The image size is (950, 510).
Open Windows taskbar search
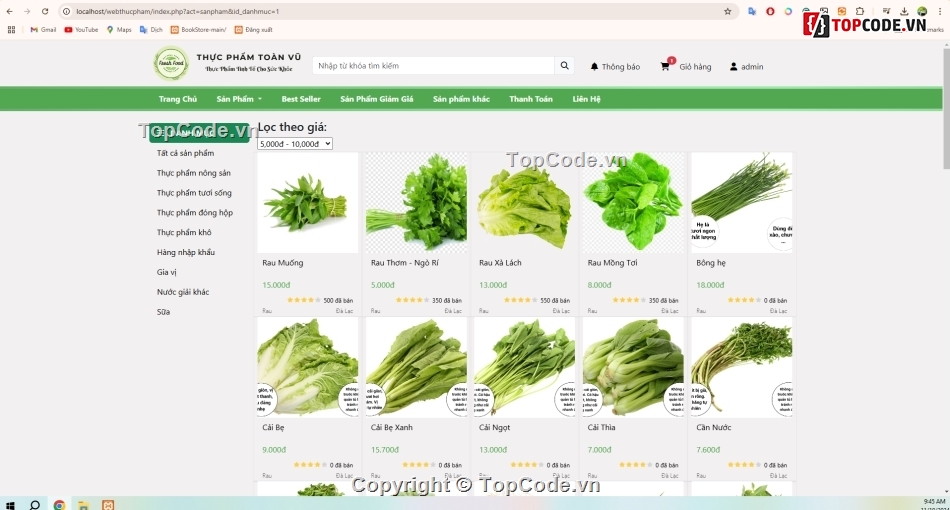click(35, 505)
